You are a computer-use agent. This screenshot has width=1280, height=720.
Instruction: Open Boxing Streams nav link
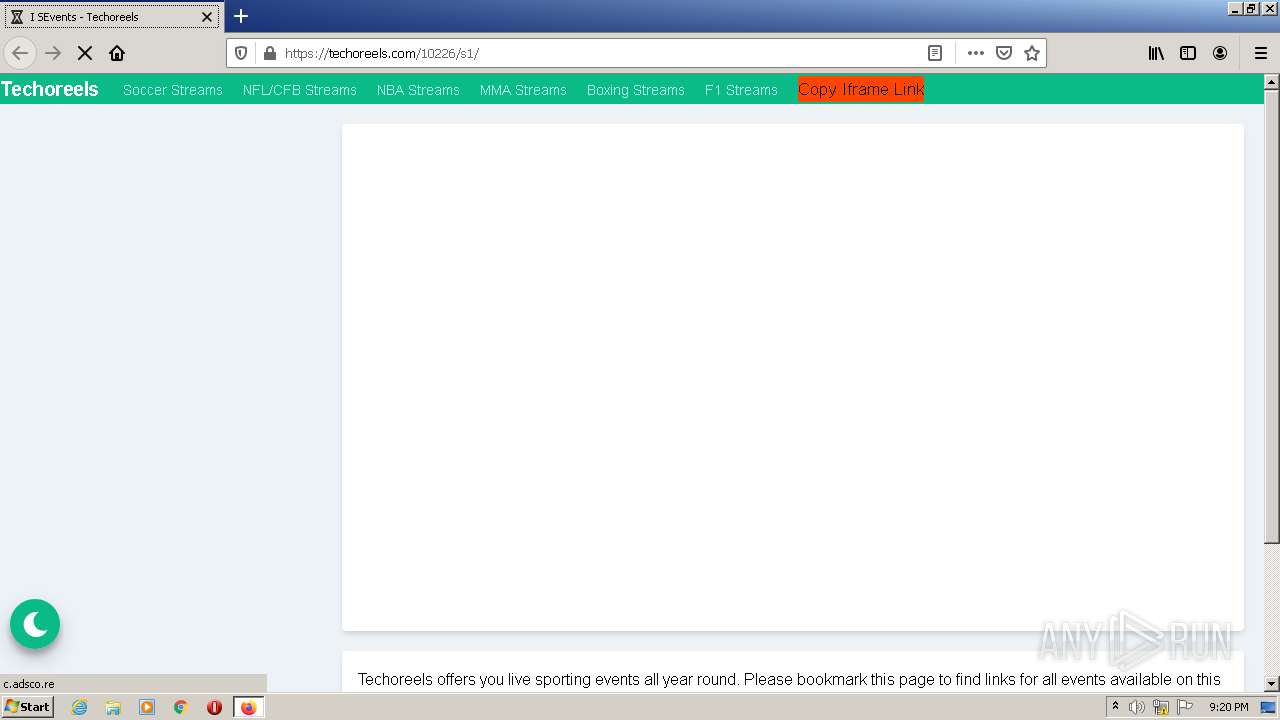636,90
